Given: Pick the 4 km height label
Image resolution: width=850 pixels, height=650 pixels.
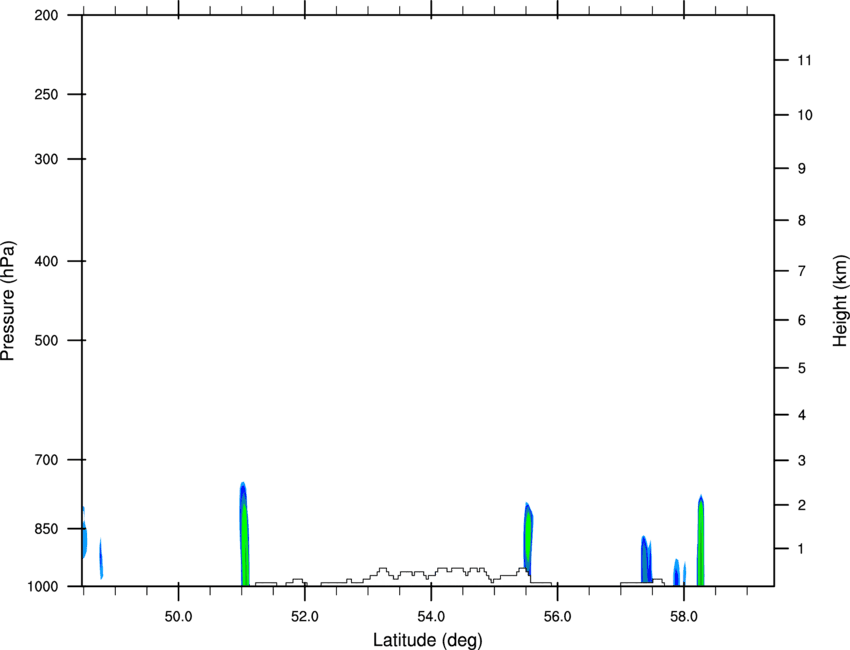Looking at the screenshot, I should click(802, 415).
